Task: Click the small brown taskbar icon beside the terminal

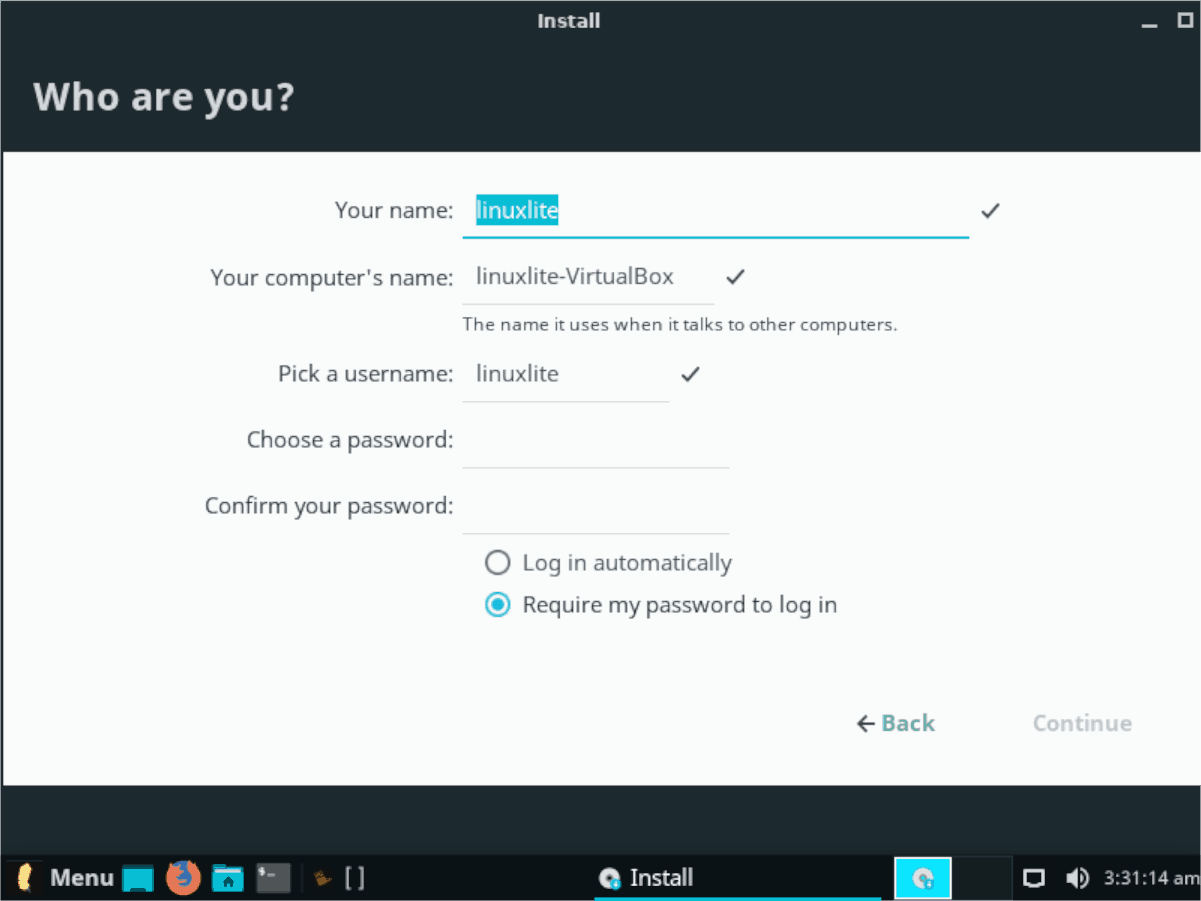Action: pos(322,878)
